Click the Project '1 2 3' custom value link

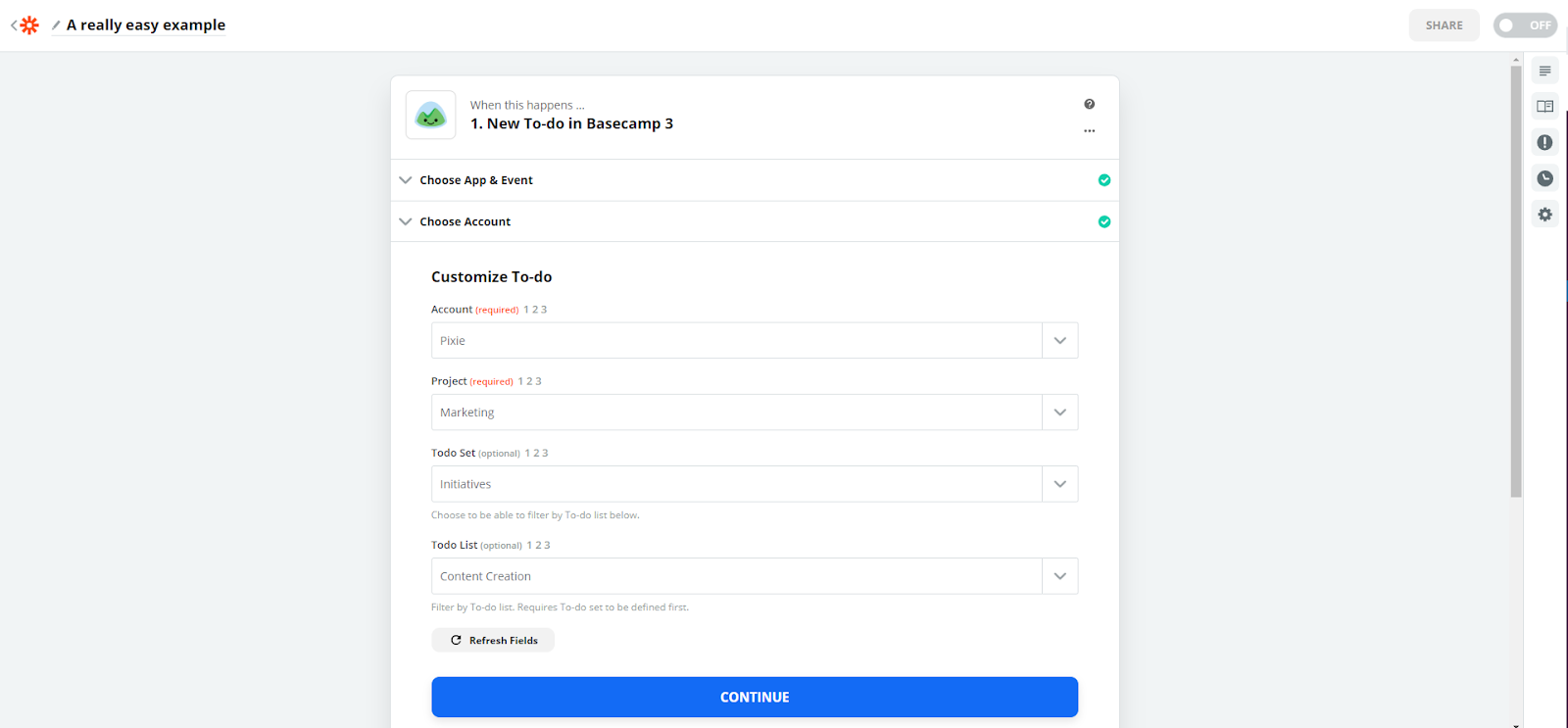pos(529,381)
